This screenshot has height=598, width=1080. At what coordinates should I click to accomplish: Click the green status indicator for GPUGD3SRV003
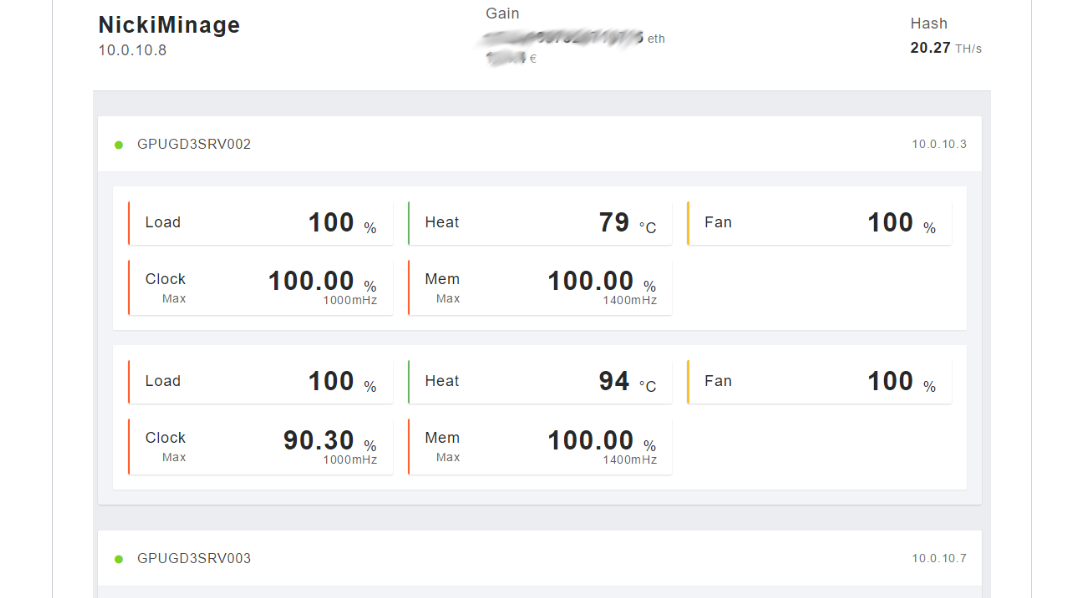coord(121,558)
